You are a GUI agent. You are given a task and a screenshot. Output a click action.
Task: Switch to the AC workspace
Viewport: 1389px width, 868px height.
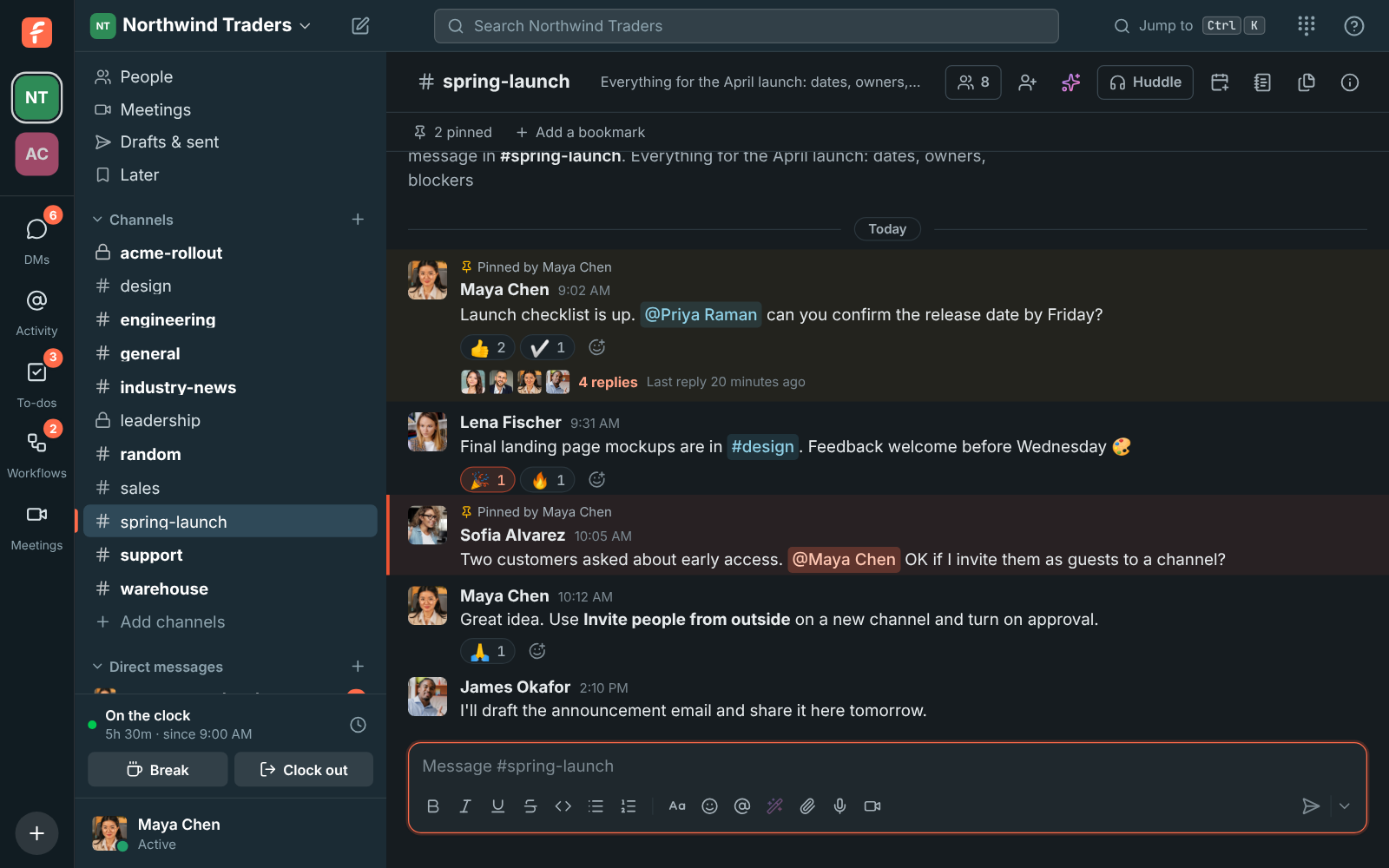point(36,154)
